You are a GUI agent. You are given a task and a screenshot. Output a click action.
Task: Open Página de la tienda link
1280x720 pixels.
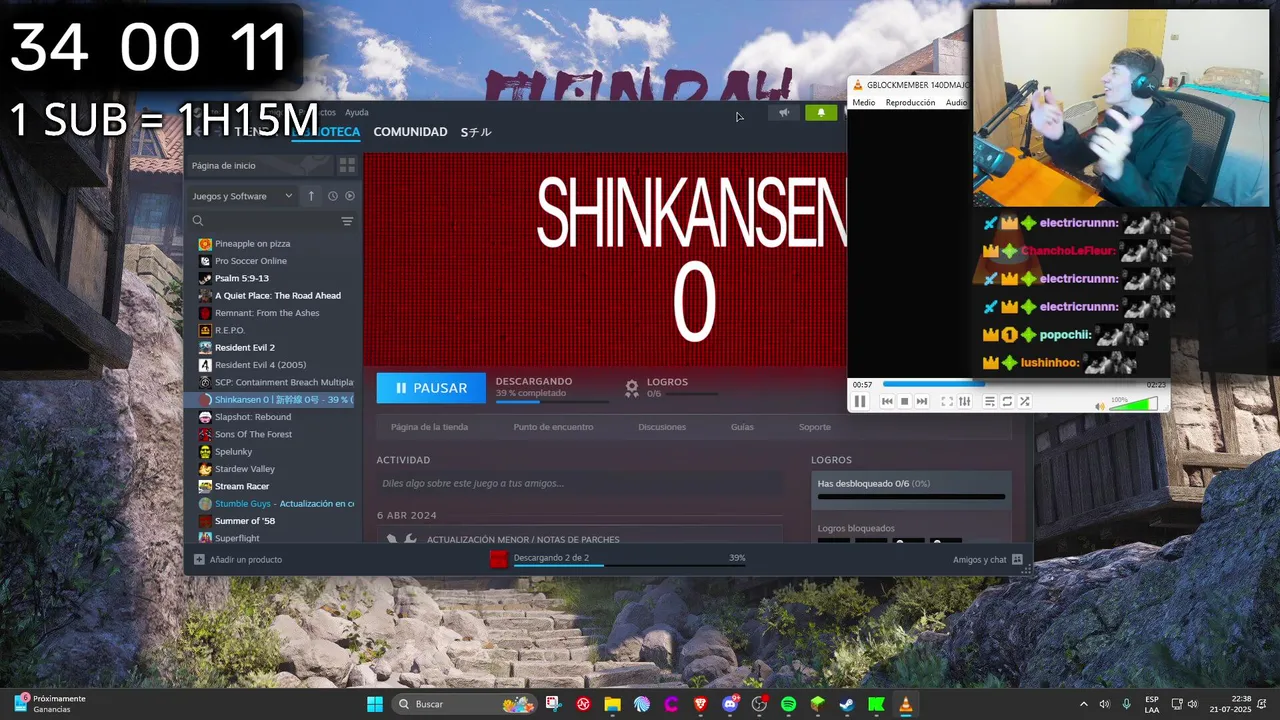point(429,427)
